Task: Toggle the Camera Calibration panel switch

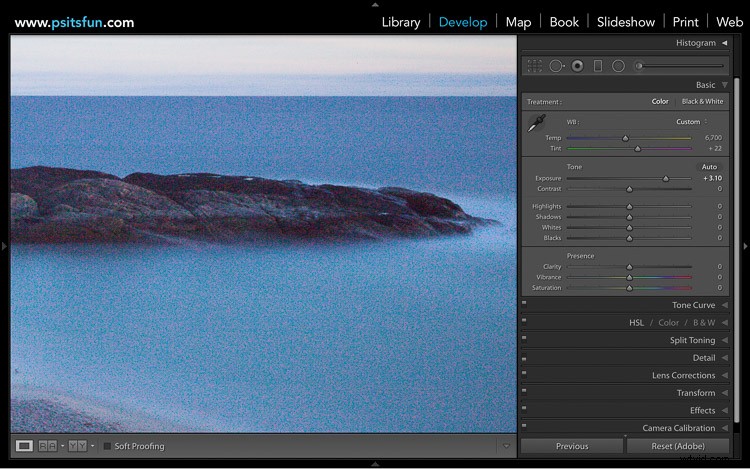Action: point(524,425)
